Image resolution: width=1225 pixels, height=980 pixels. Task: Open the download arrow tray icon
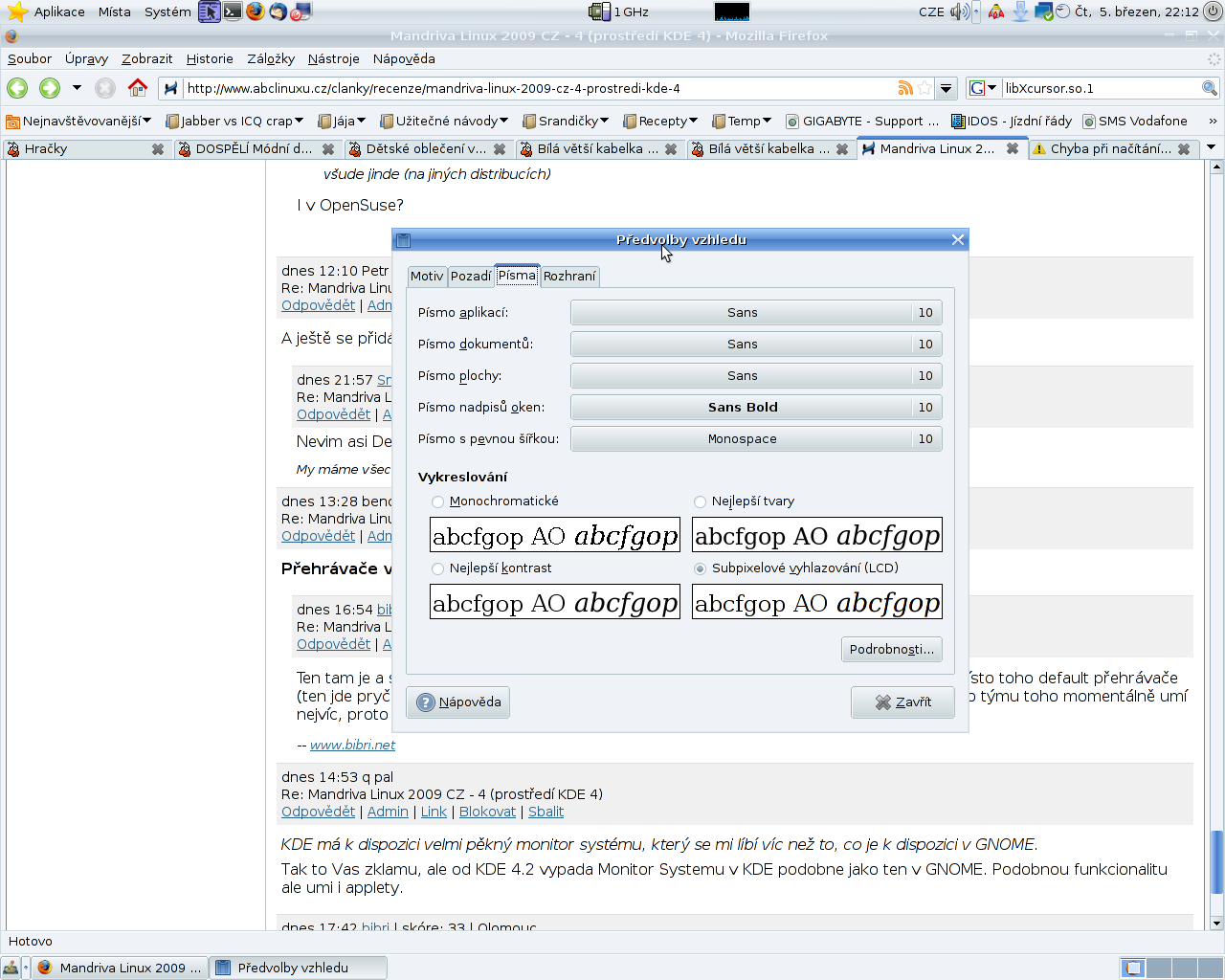click(1020, 11)
